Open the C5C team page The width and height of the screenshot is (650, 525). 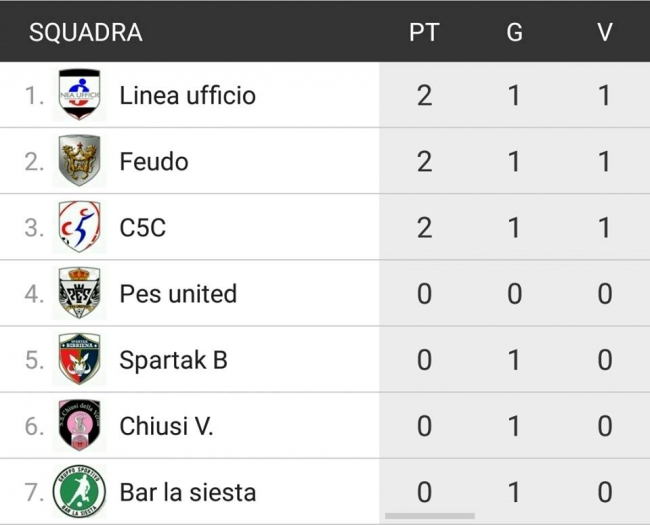143,227
